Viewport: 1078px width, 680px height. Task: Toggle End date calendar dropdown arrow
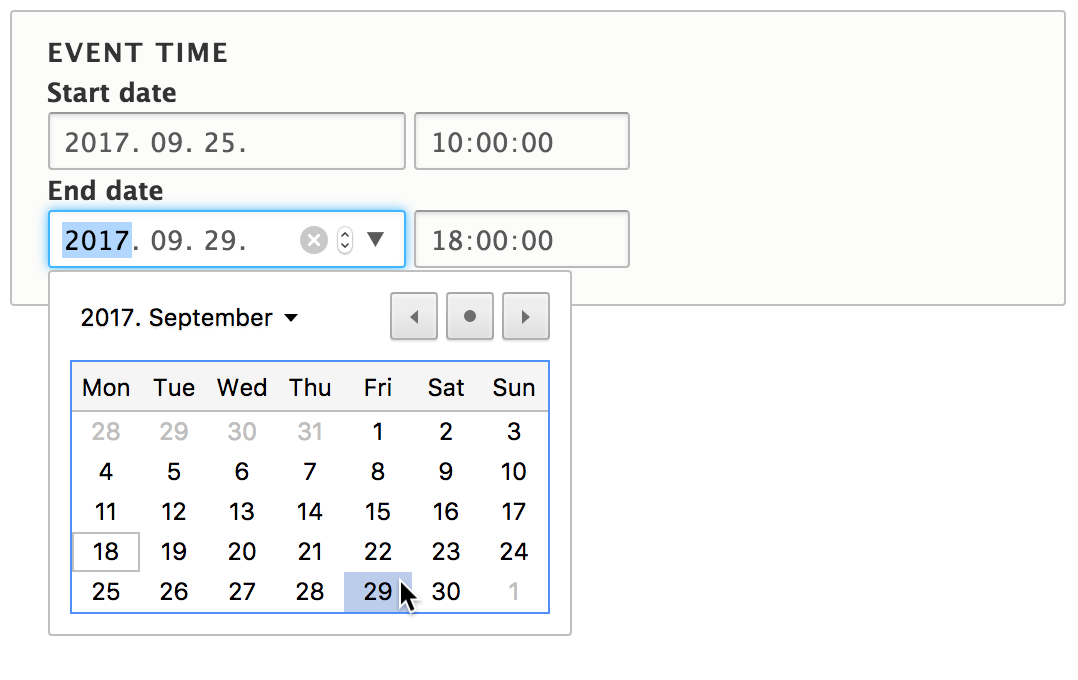pos(375,240)
